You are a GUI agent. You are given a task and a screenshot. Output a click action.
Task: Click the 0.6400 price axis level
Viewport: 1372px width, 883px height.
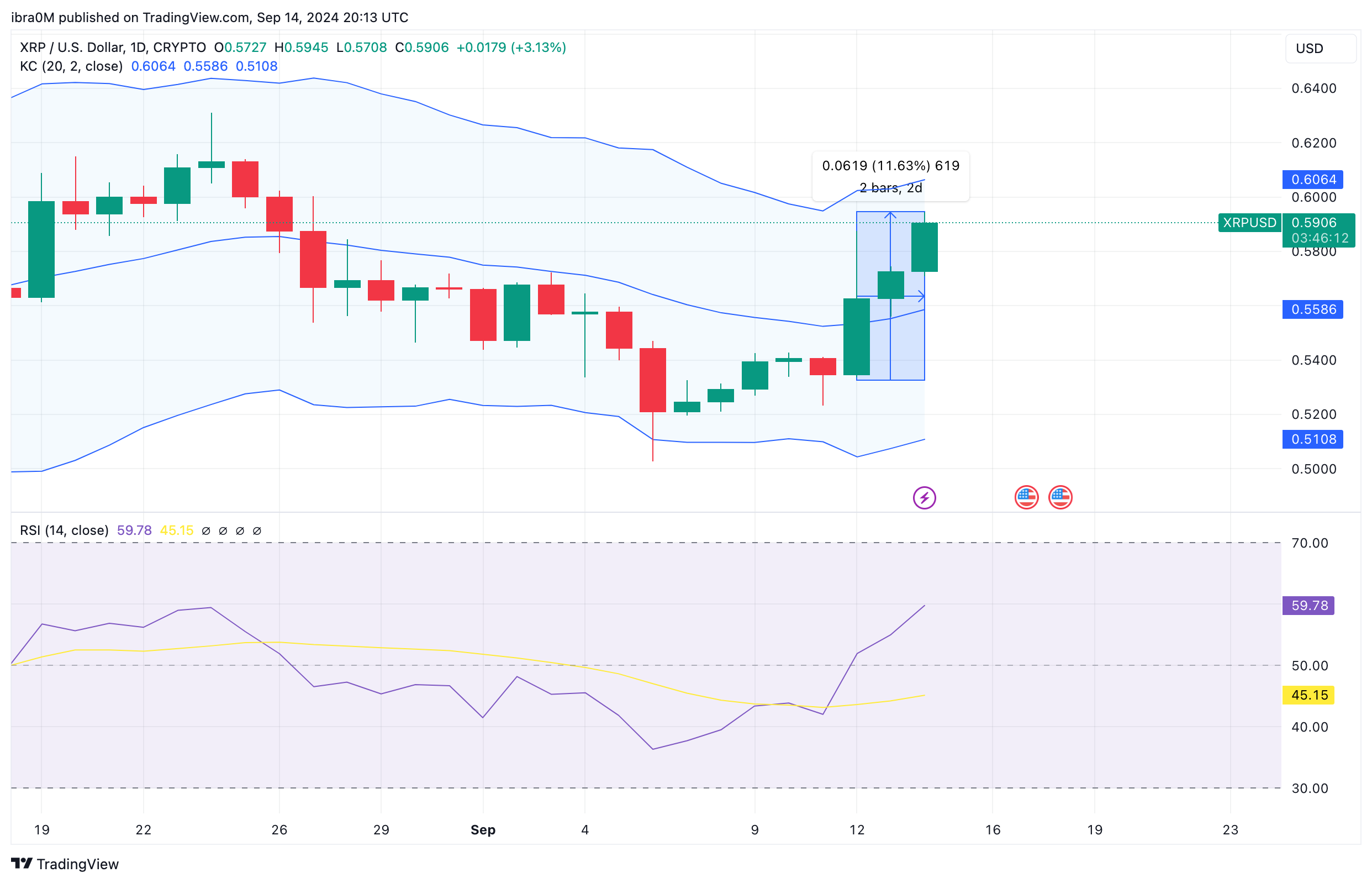coord(1313,88)
